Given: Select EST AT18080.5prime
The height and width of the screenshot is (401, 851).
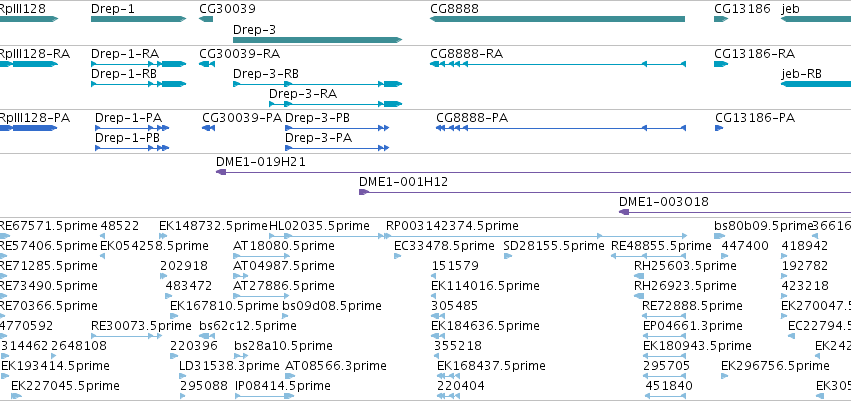Looking at the screenshot, I should (284, 246).
